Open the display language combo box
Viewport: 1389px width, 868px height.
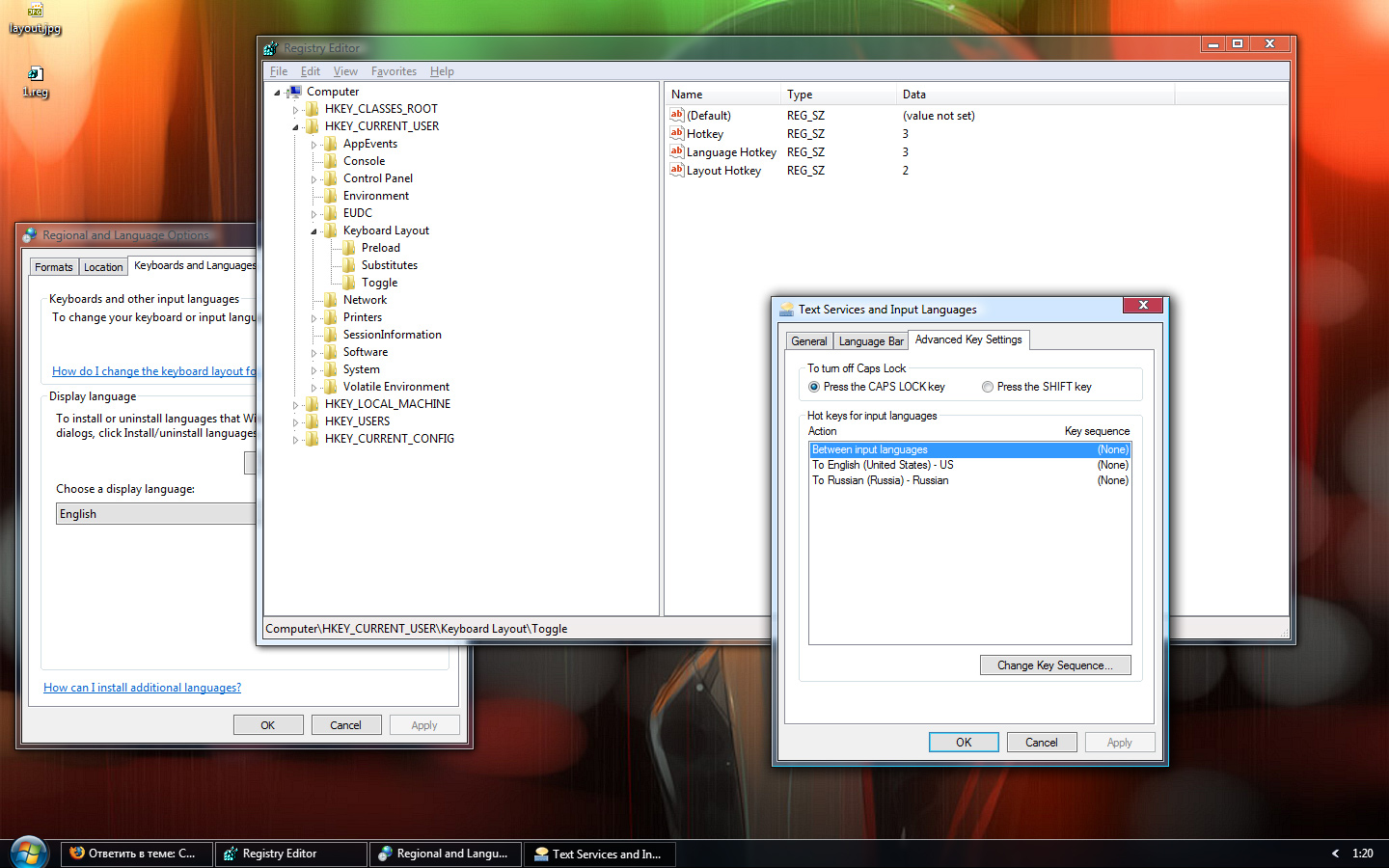point(154,514)
